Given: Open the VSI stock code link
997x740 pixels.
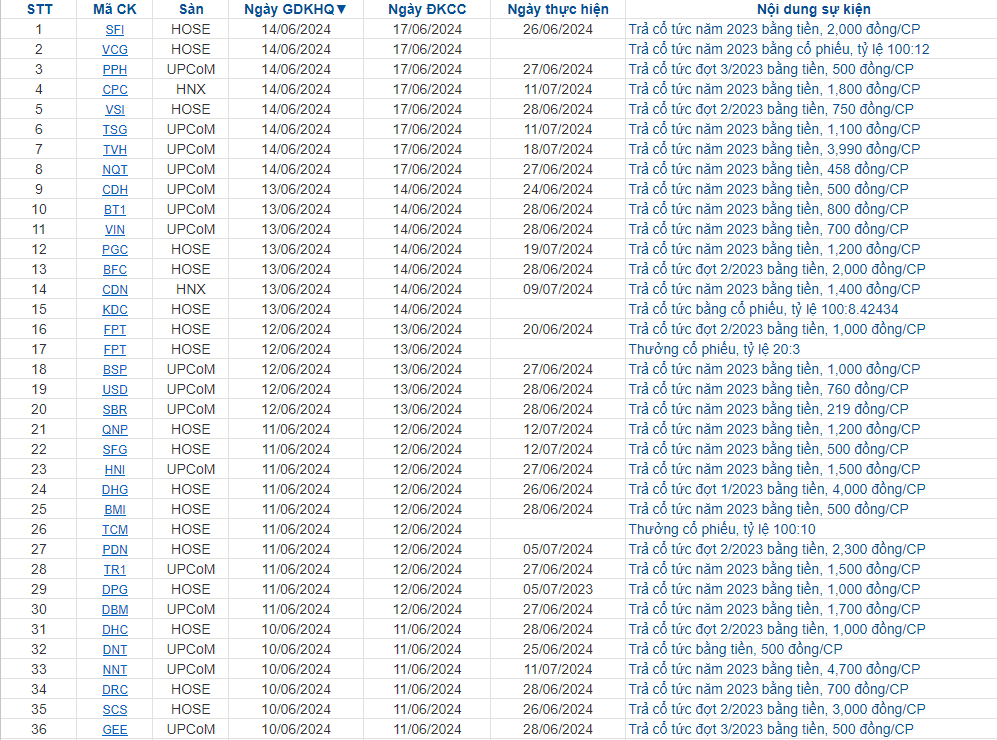Looking at the screenshot, I should pyautogui.click(x=114, y=110).
